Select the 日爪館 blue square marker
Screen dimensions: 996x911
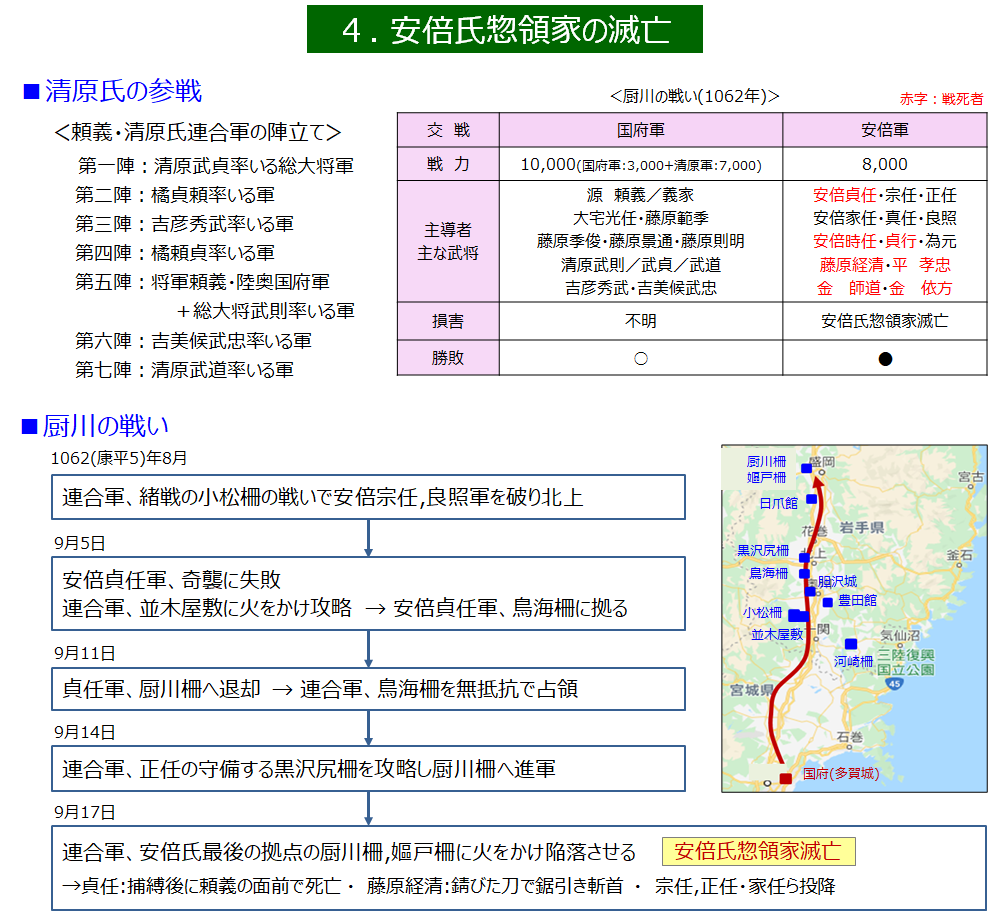point(811,499)
